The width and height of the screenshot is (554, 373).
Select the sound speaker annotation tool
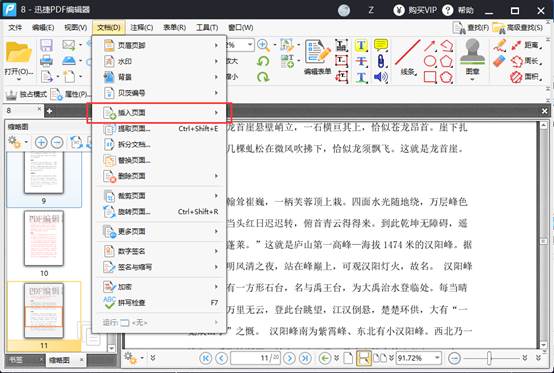[x=381, y=77]
